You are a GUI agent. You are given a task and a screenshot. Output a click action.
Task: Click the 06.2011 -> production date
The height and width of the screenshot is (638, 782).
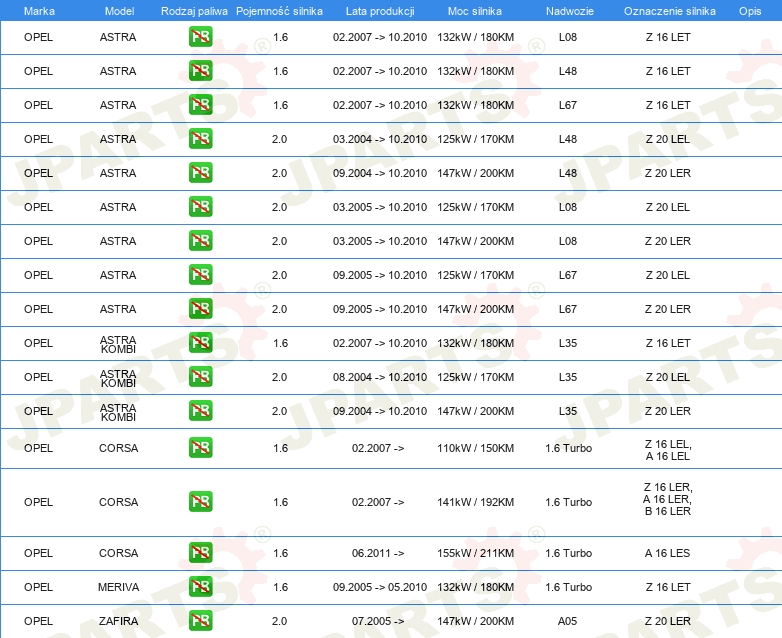coord(378,553)
